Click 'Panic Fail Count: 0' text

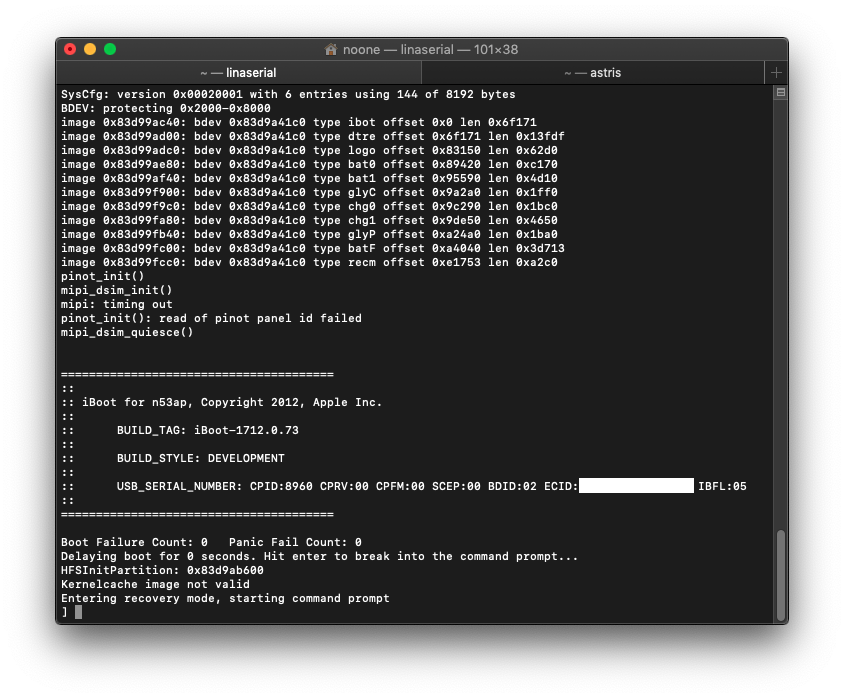[295, 542]
